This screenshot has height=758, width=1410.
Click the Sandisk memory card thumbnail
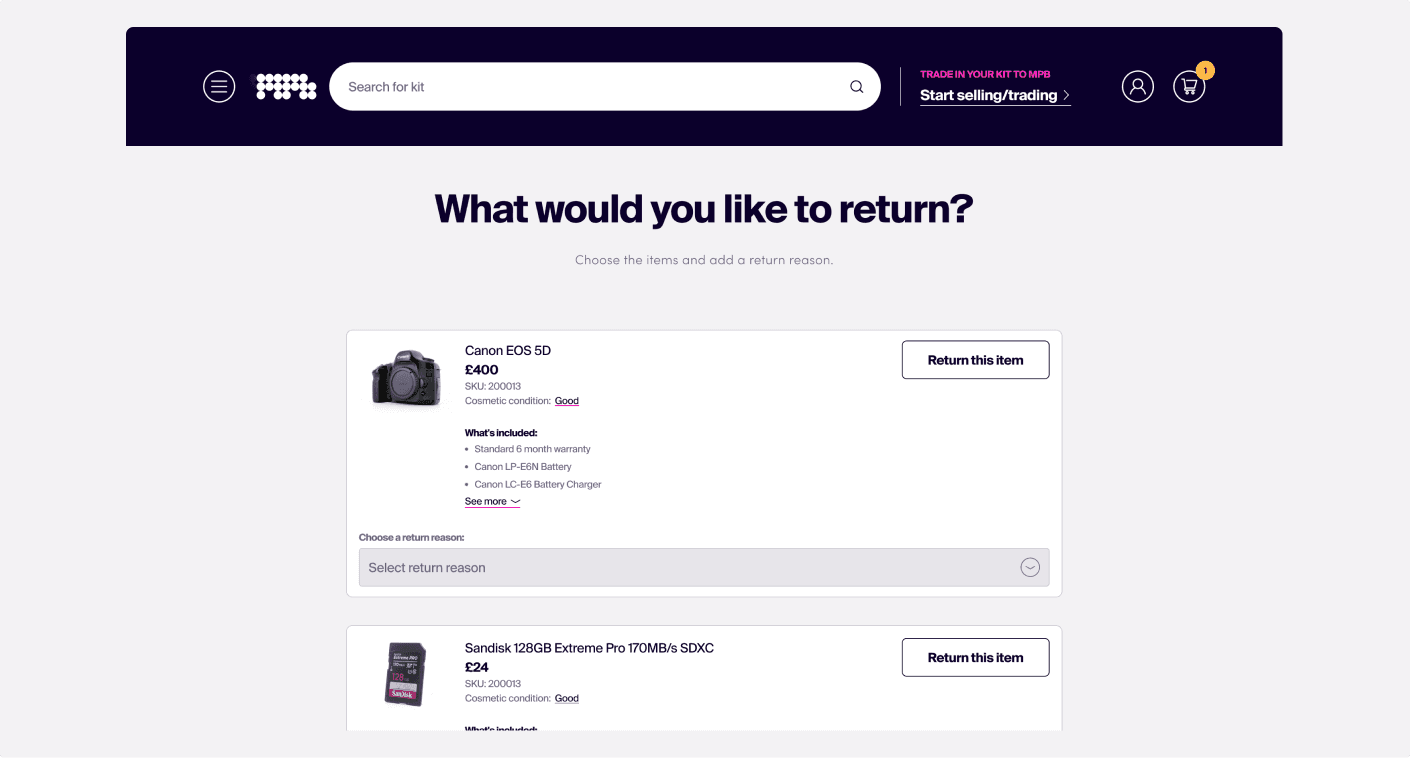[x=406, y=674]
